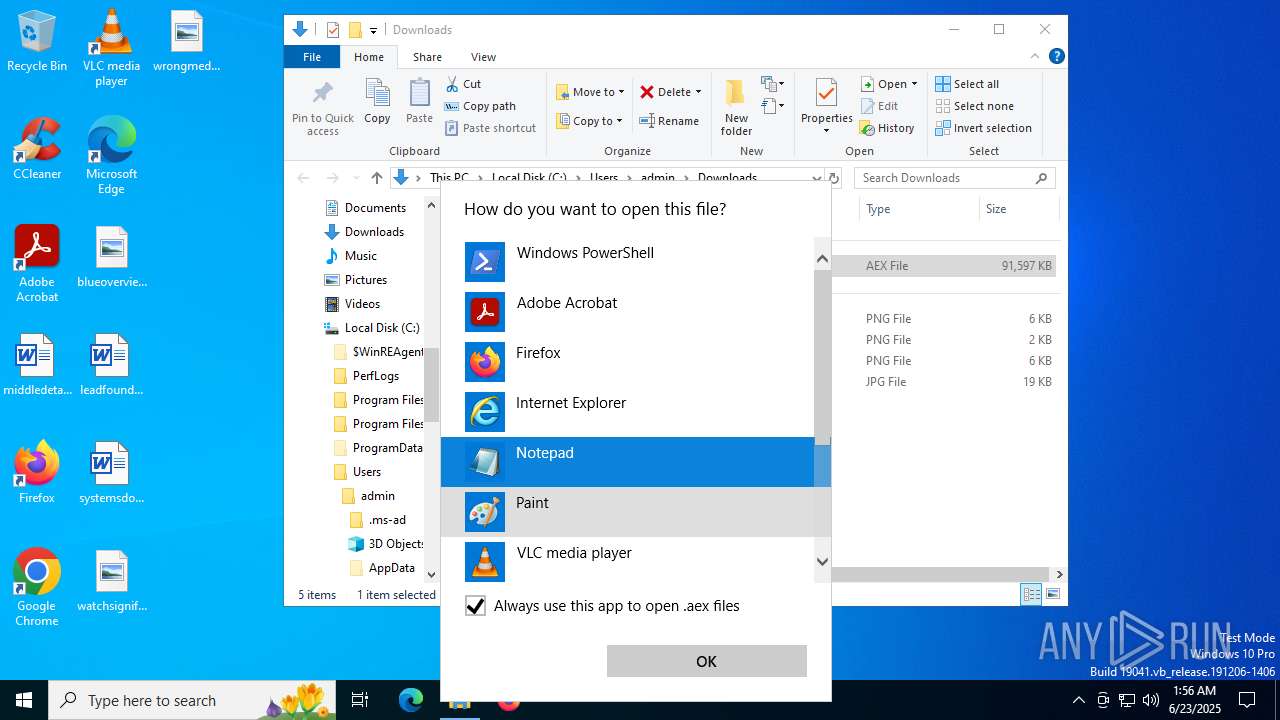Switch to details view button
Screen dimensions: 1280x720
click(x=1031, y=595)
